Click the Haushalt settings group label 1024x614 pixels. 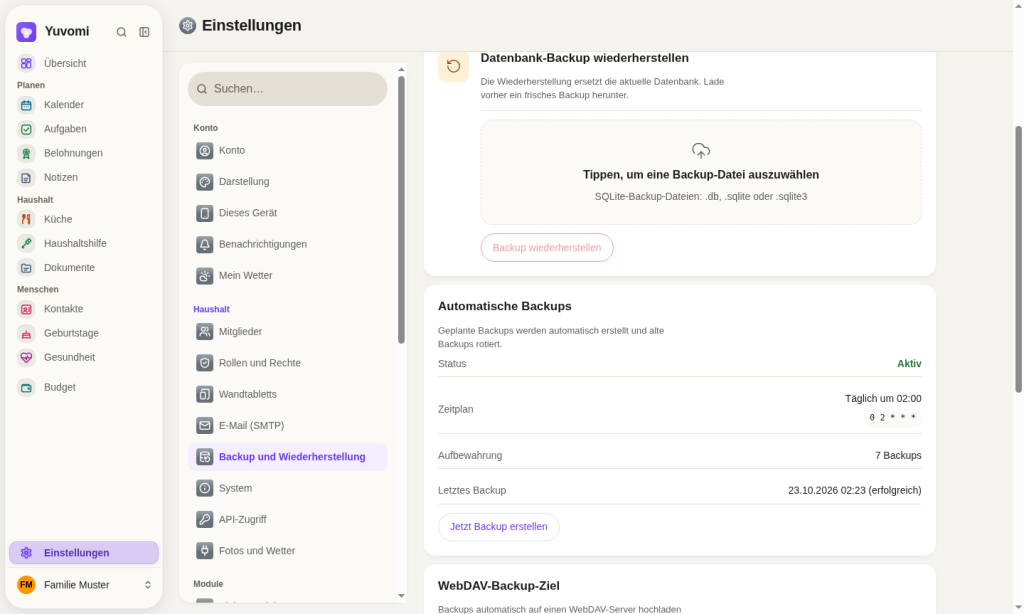211,309
